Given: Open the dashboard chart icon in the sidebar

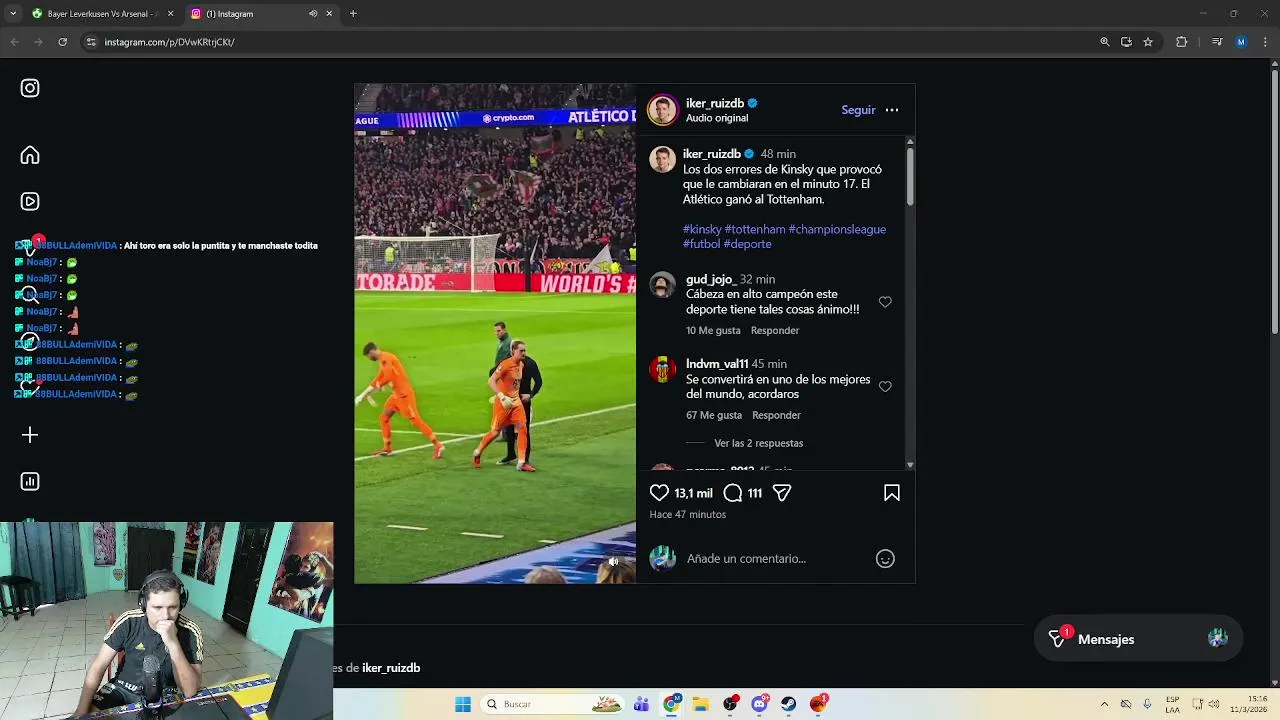Looking at the screenshot, I should pos(30,481).
